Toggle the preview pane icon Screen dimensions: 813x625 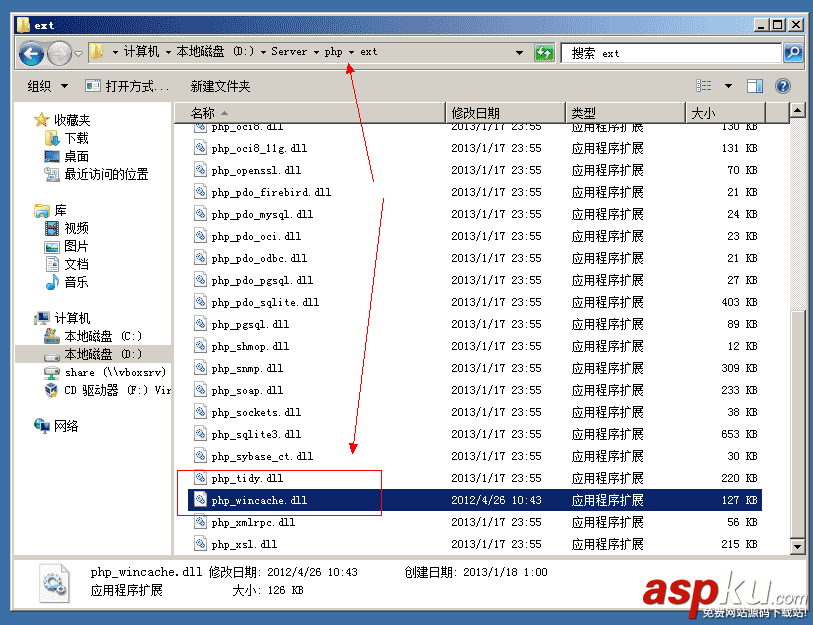click(x=754, y=85)
